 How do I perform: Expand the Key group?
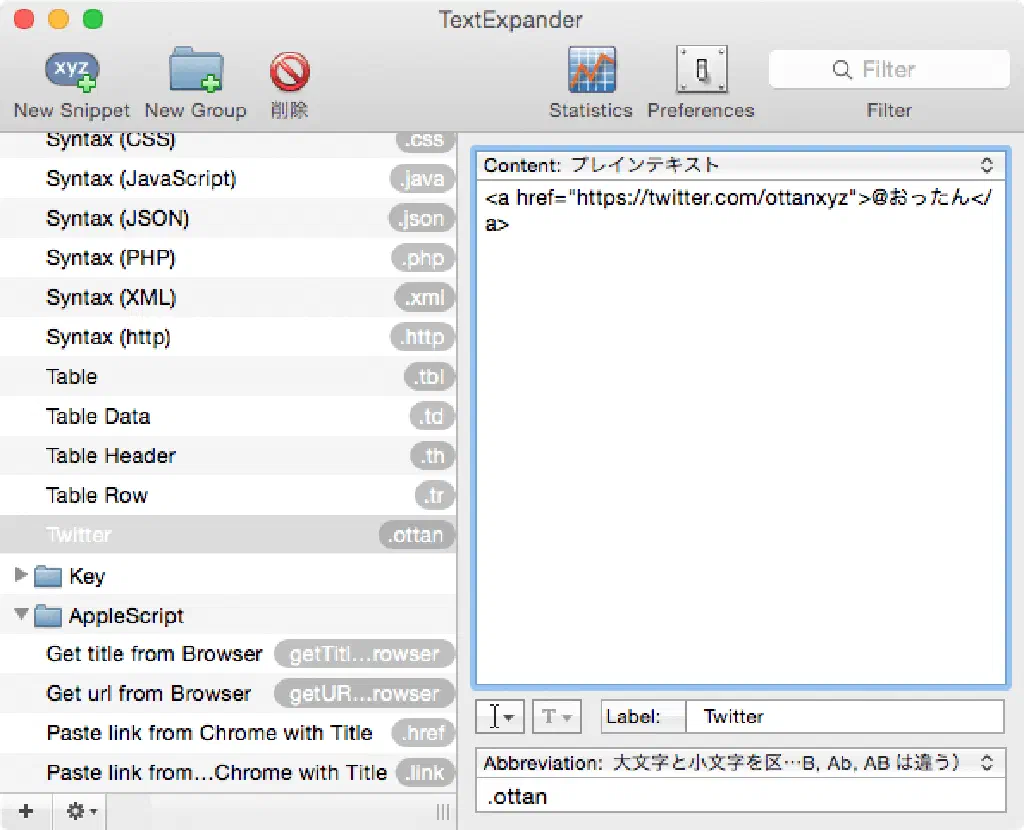pyautogui.click(x=21, y=576)
